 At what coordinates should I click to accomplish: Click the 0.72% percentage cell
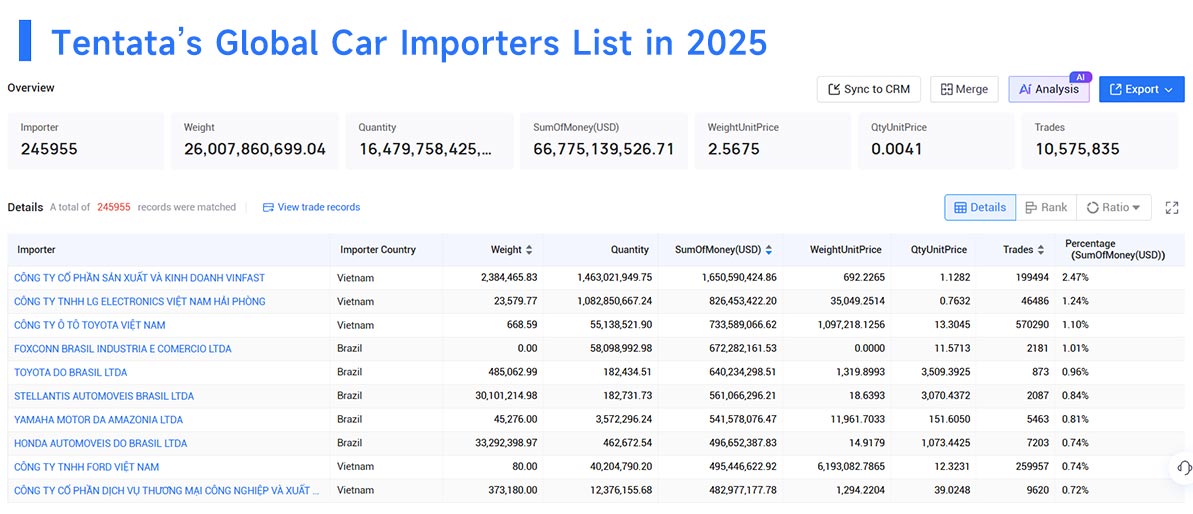[1075, 490]
